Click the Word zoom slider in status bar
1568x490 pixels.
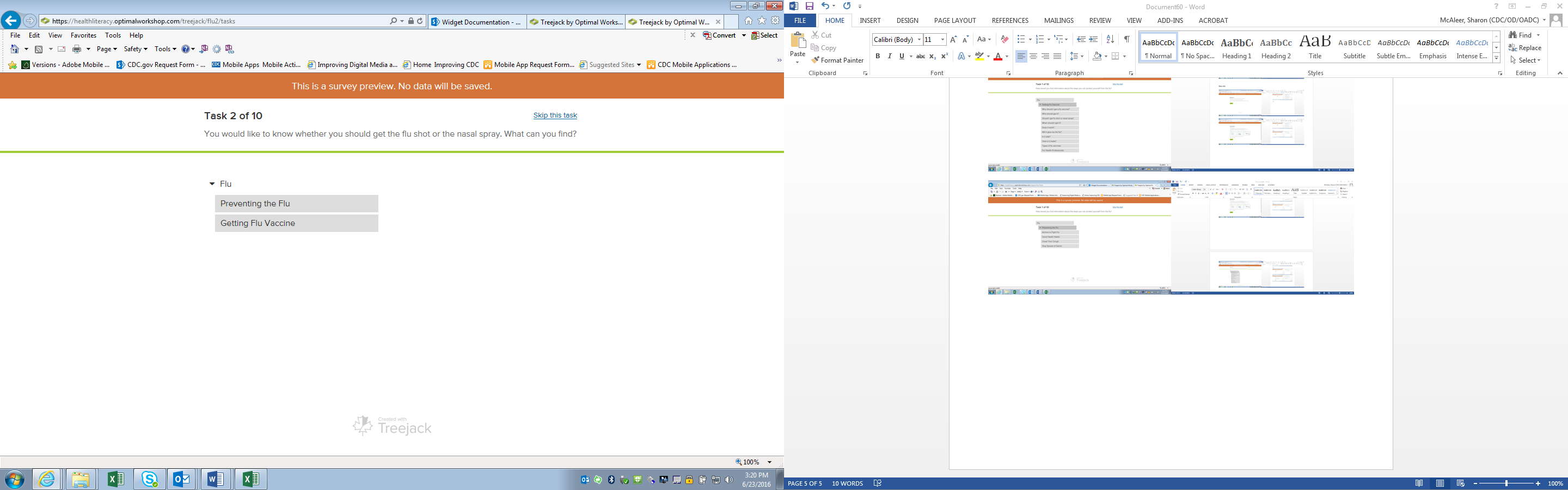[1506, 484]
